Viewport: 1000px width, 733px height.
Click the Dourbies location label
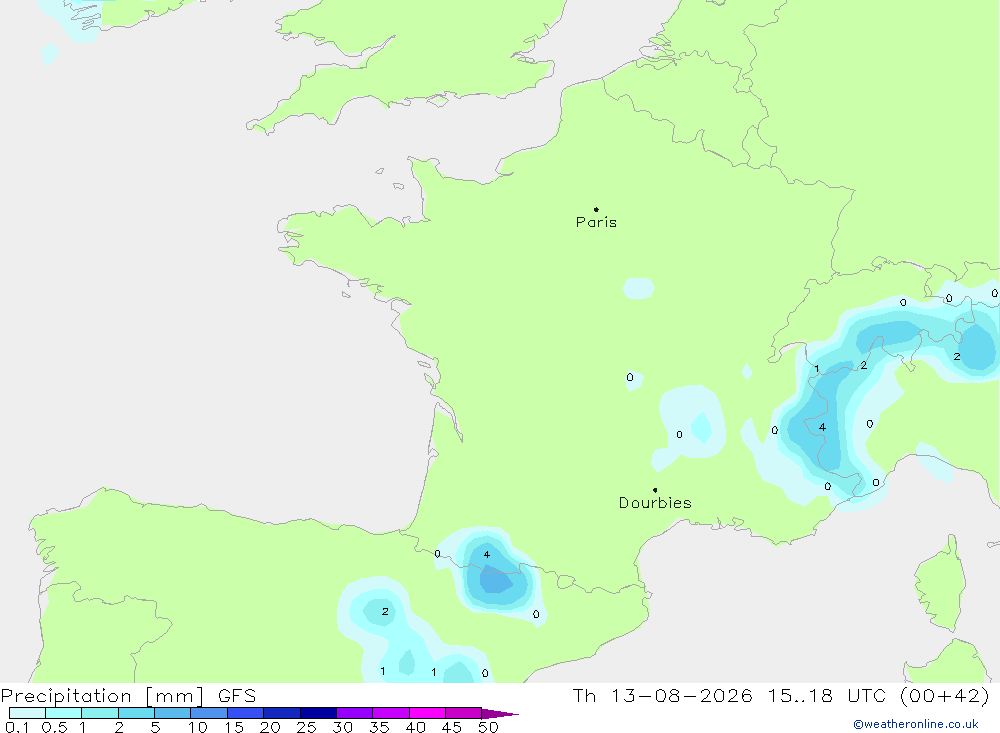tap(655, 503)
